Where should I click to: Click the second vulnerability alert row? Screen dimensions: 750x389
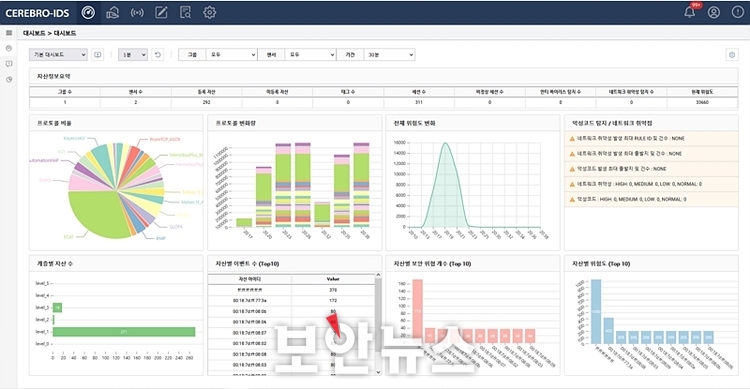tap(651, 154)
